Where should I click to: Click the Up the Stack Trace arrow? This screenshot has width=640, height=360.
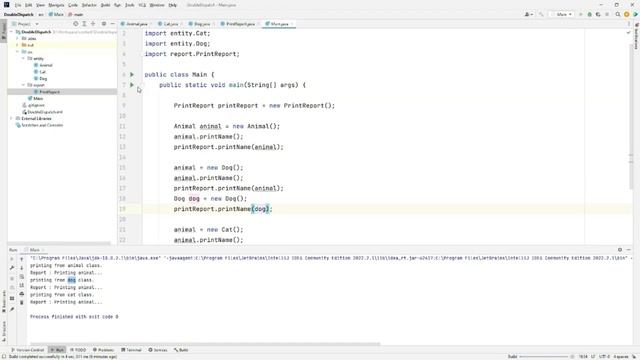[22, 259]
